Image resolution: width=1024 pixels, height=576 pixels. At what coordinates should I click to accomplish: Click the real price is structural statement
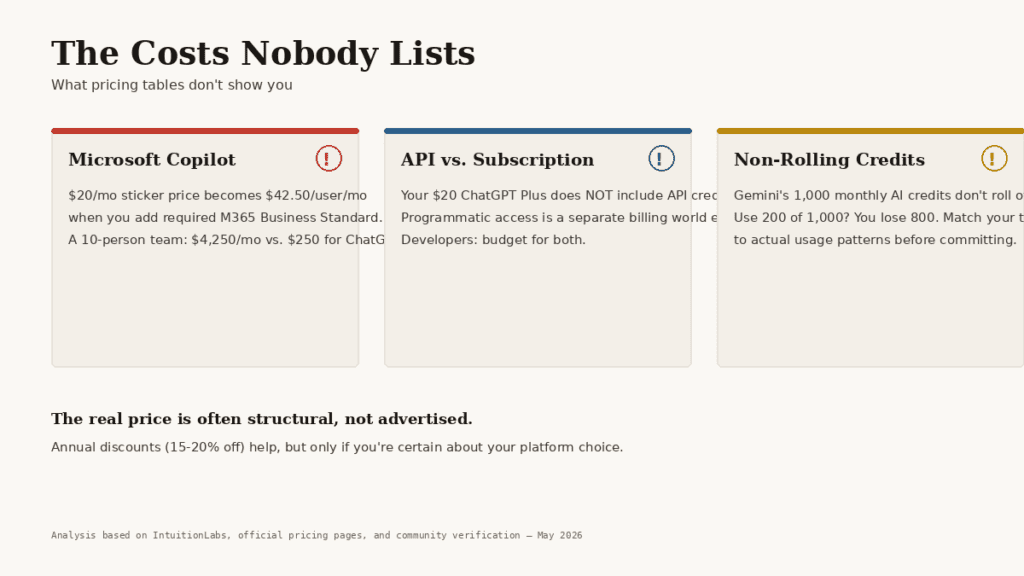coord(262,419)
